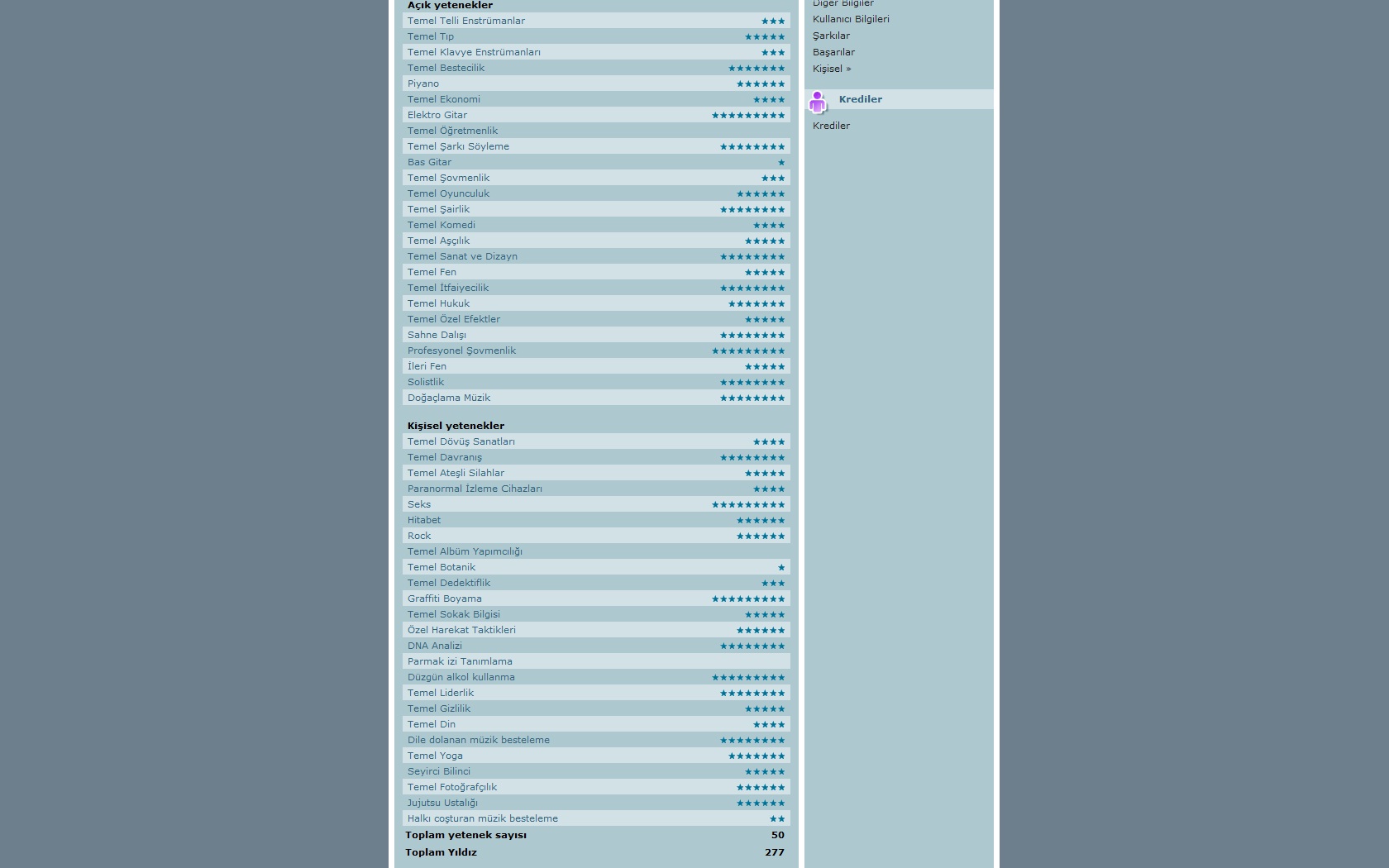Select Temel Gizlilik skill
The image size is (1389, 868).
(x=438, y=708)
